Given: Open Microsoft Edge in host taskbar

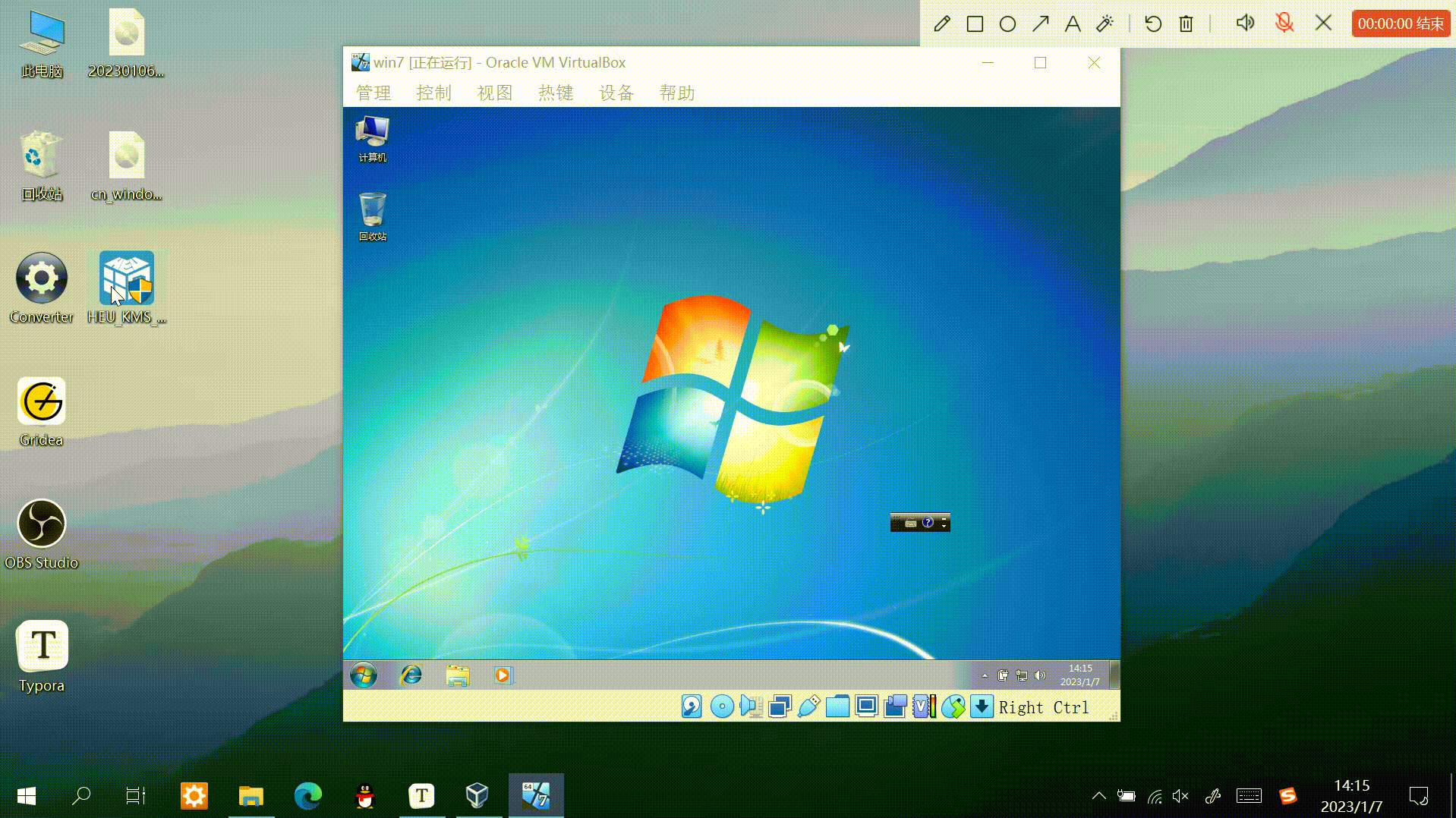Looking at the screenshot, I should (x=307, y=795).
